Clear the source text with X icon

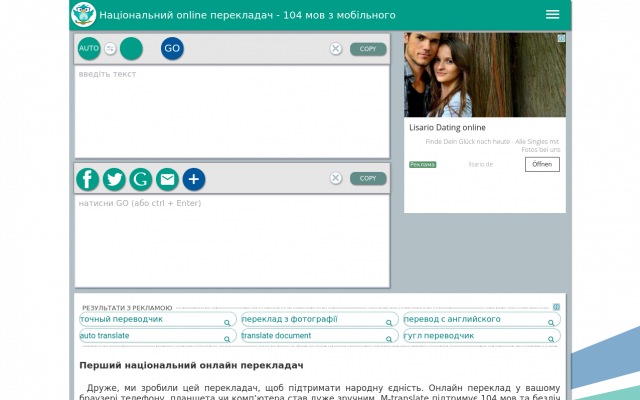pyautogui.click(x=336, y=49)
